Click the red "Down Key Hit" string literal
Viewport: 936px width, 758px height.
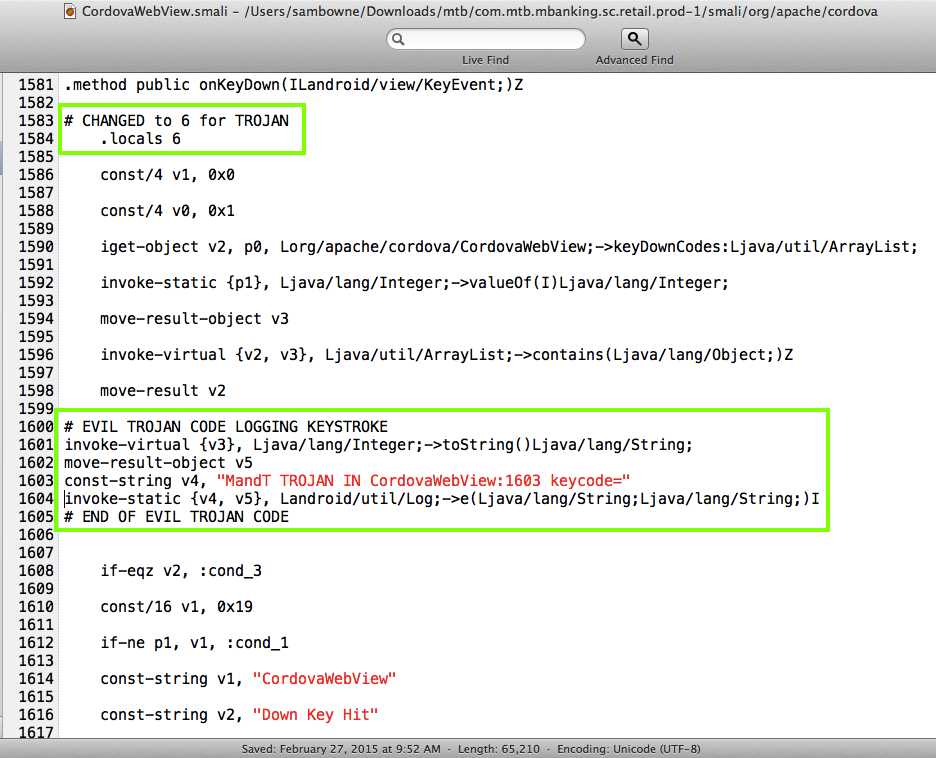[x=315, y=714]
